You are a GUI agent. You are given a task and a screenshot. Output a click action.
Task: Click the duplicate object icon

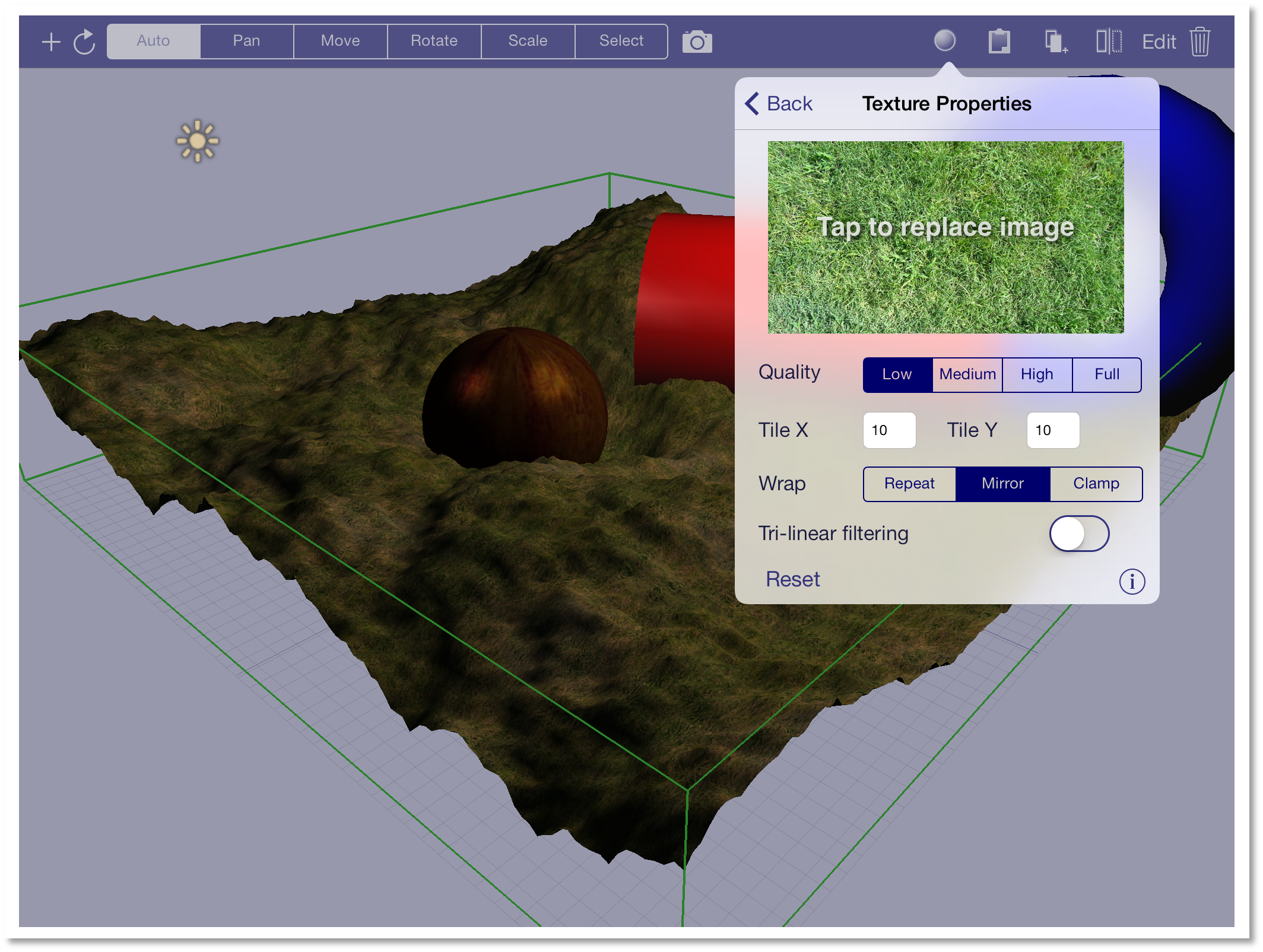click(1056, 42)
